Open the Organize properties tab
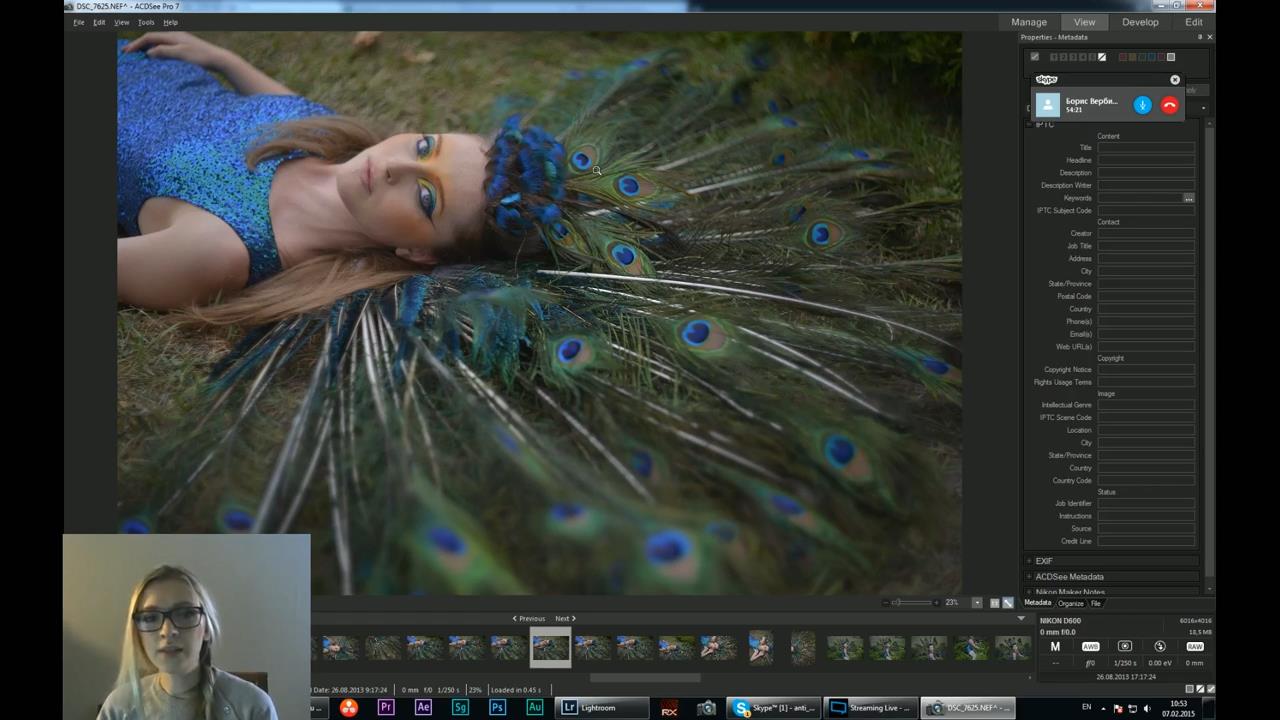 (x=1071, y=603)
